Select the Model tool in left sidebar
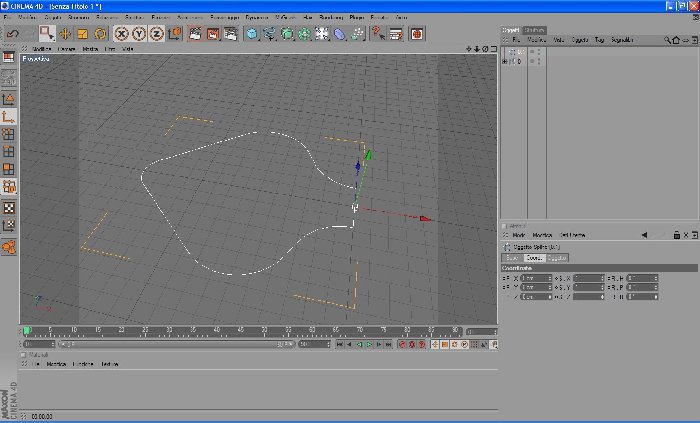 [8, 99]
